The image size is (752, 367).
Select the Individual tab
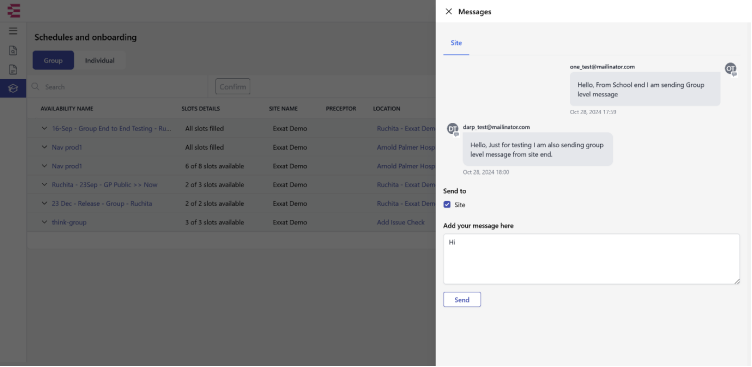coord(100,60)
